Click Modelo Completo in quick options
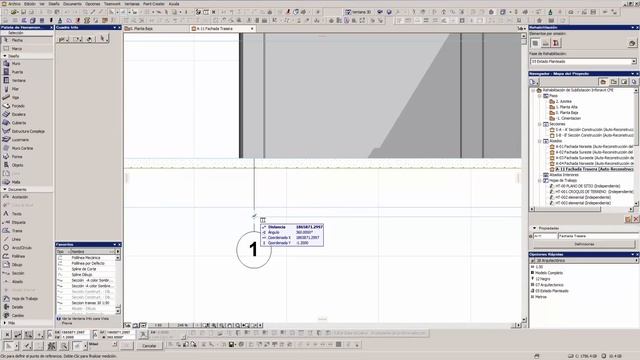Screen dimensions: 640x360 coord(549,273)
